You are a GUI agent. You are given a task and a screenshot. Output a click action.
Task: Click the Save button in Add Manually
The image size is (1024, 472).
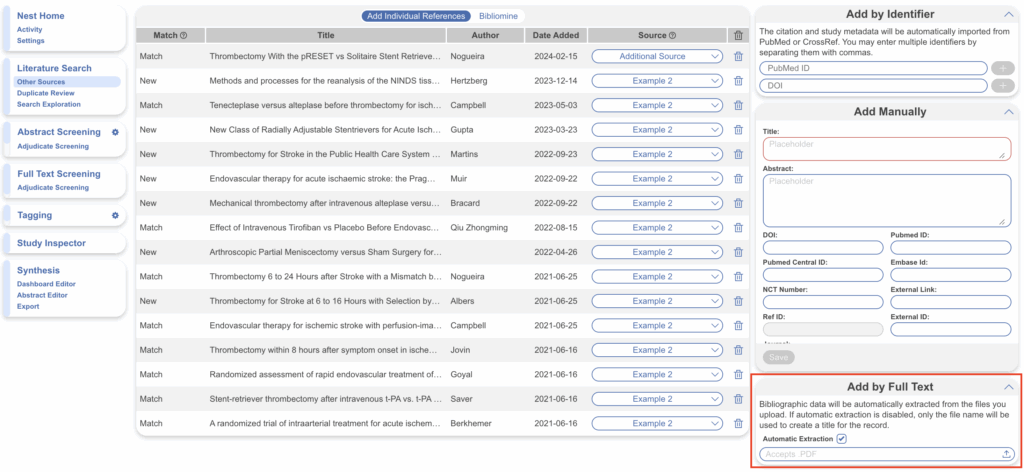(x=778, y=357)
